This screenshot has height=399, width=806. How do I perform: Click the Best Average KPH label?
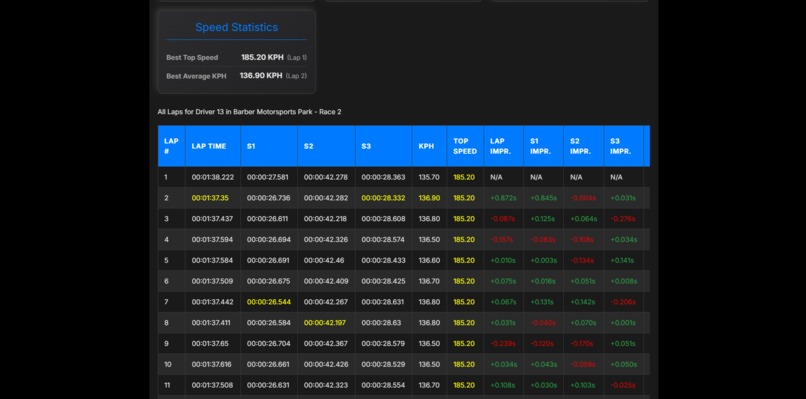[x=196, y=76]
